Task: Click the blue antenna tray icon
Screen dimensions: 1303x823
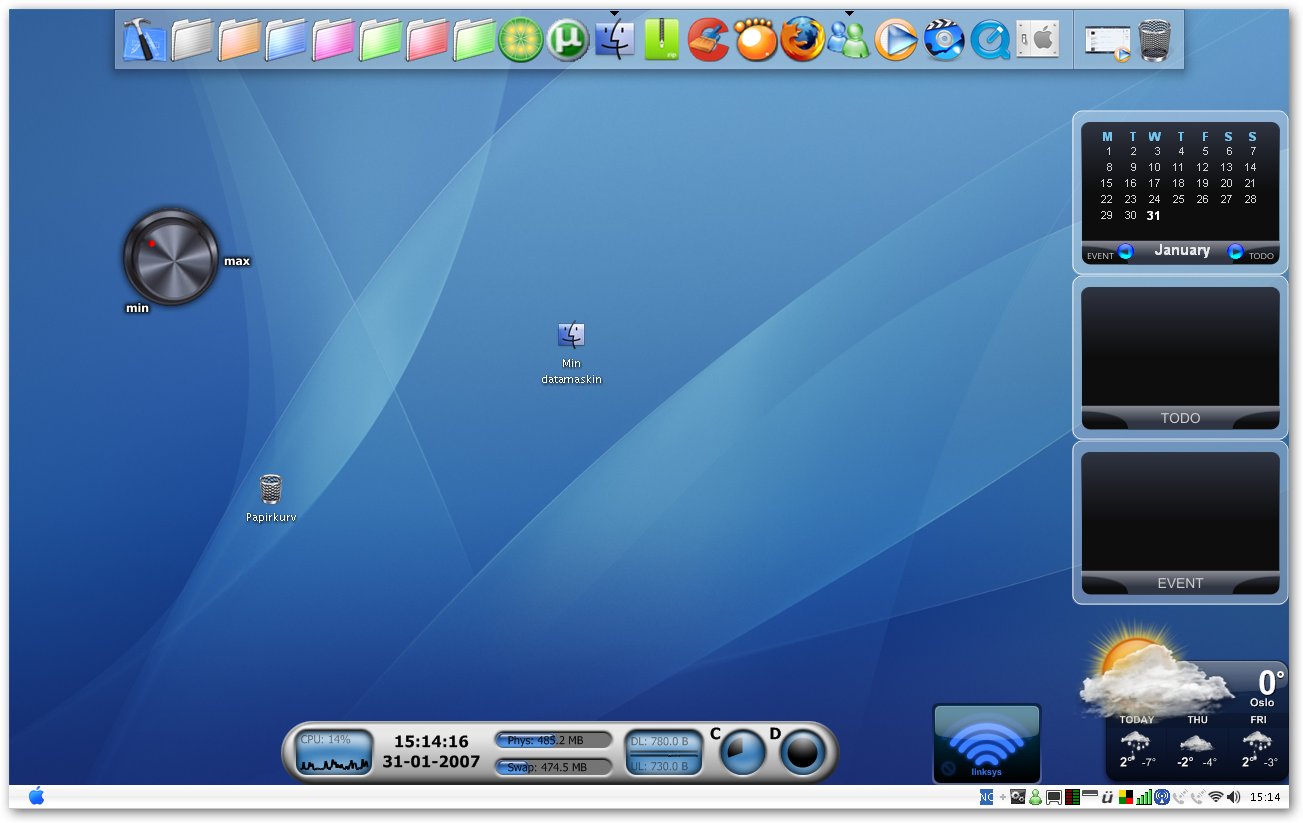Action: (x=1162, y=797)
